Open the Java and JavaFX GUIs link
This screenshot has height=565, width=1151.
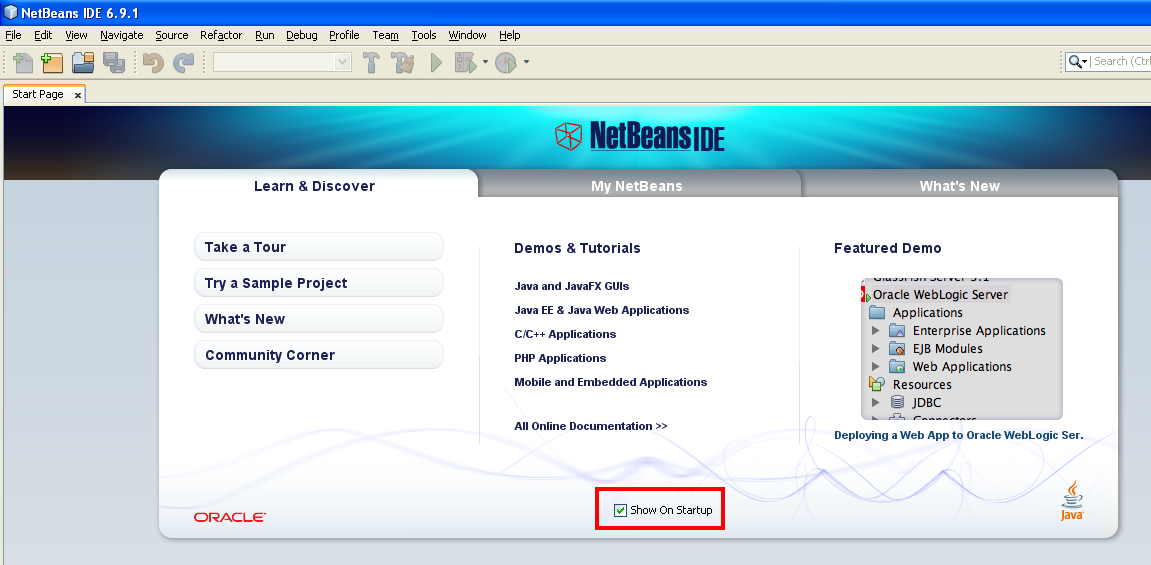pos(572,286)
